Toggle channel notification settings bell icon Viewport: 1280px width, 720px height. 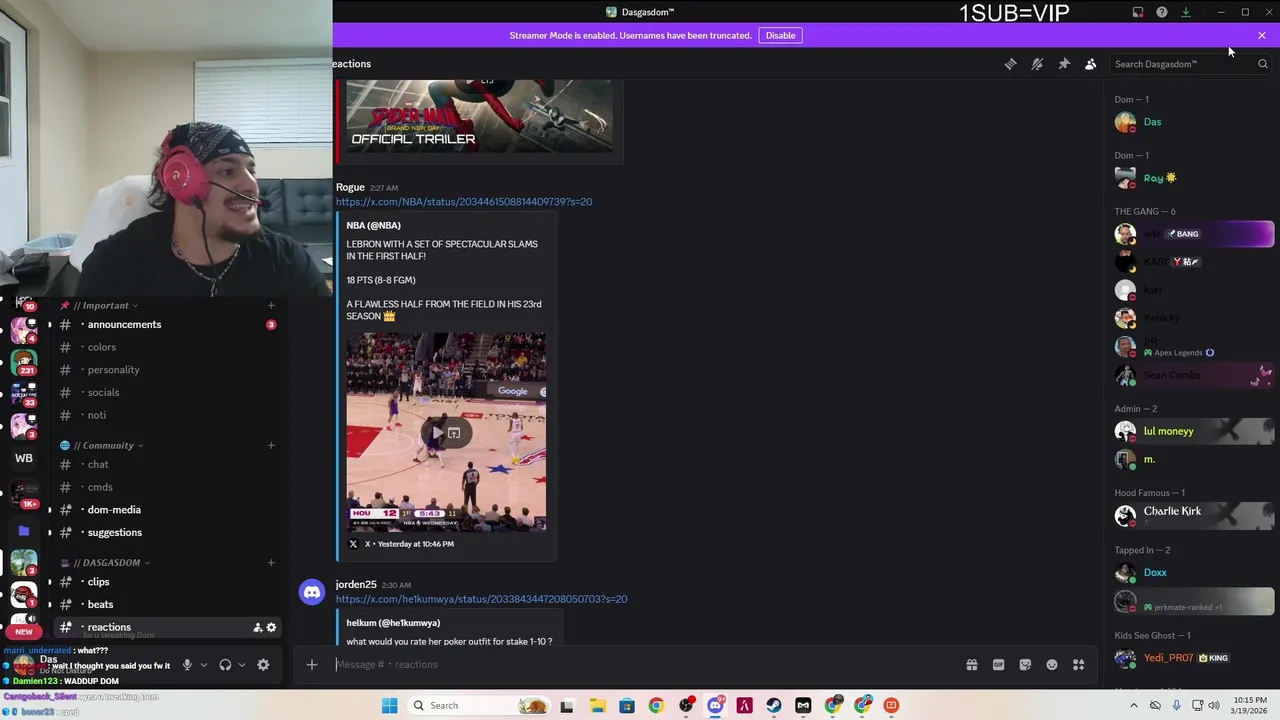(x=1037, y=64)
